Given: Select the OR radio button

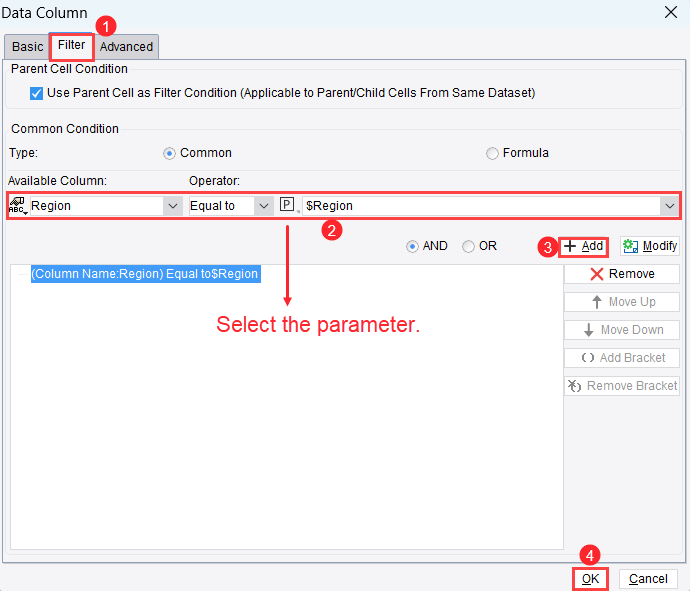Looking at the screenshot, I should 468,246.
